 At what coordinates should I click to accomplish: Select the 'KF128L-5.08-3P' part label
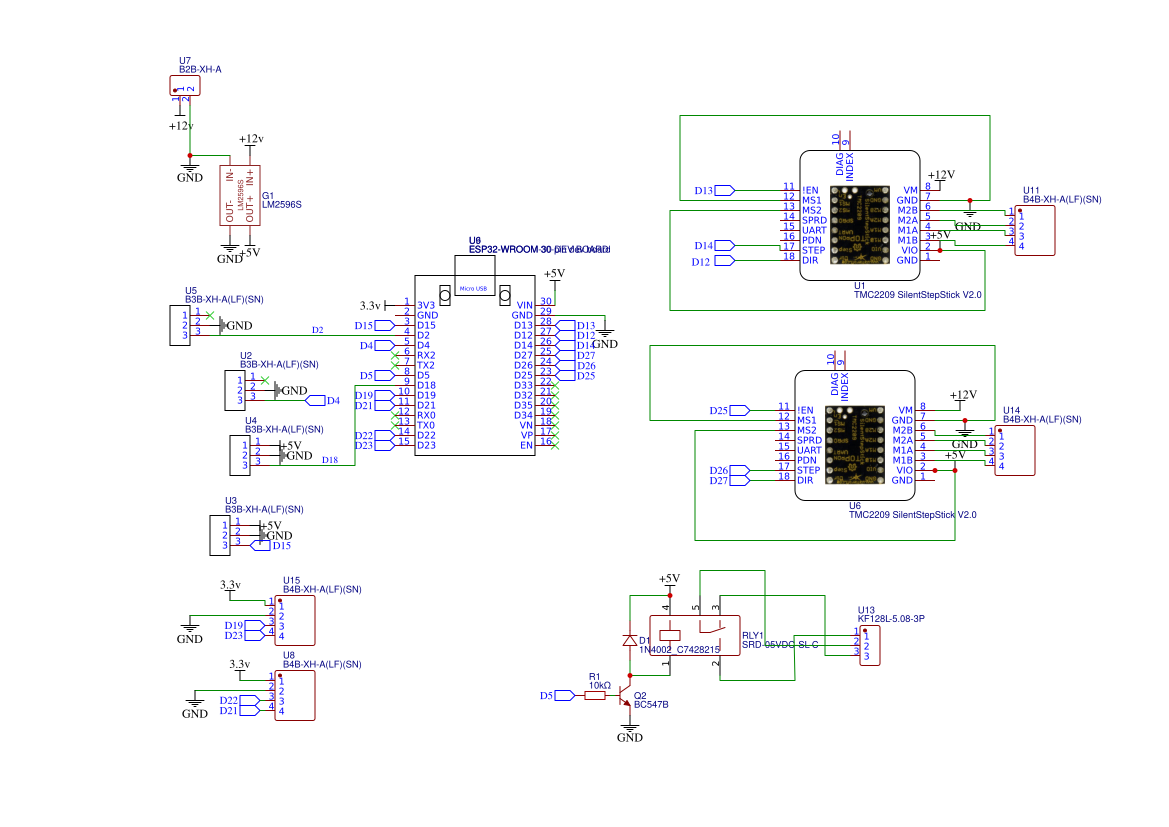pos(891,619)
